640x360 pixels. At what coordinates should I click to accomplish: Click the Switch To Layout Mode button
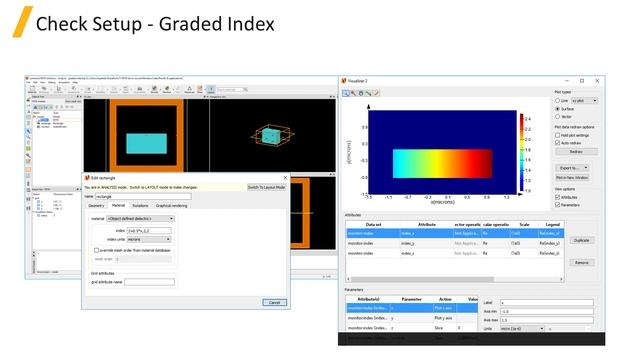point(267,187)
